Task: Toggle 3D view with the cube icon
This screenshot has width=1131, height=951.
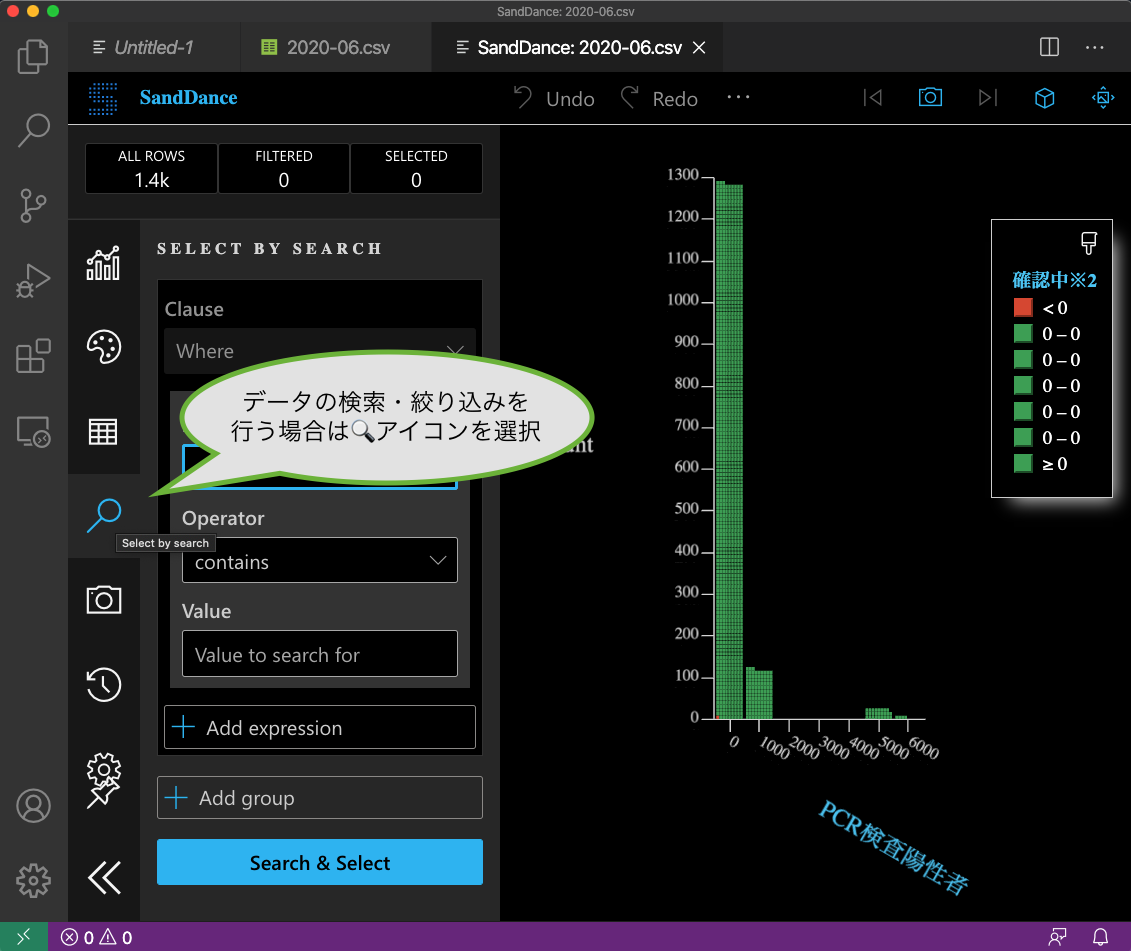Action: click(1044, 97)
